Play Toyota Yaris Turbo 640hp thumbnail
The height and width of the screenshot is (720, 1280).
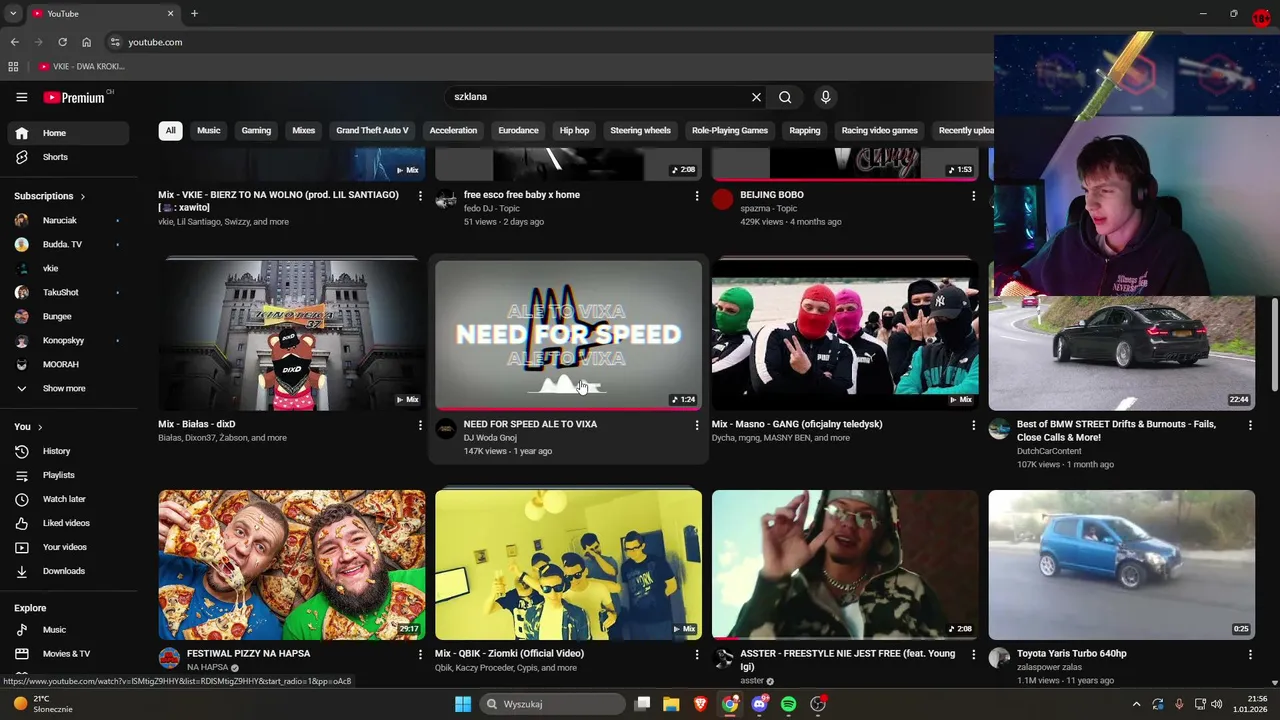click(x=1121, y=565)
